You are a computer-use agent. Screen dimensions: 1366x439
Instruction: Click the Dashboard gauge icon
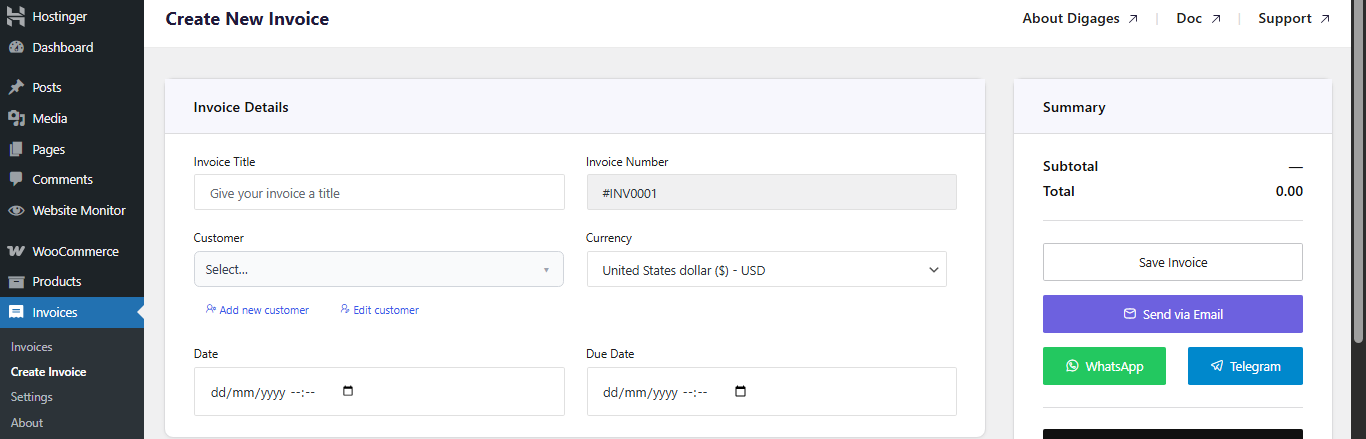(16, 47)
